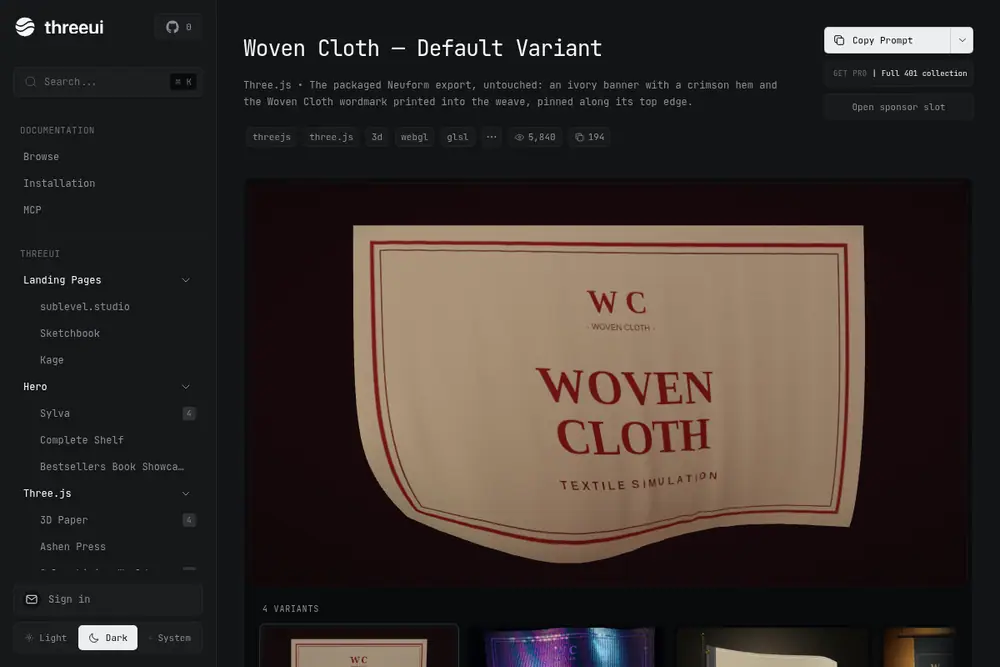This screenshot has width=1000, height=667.
Task: Click the envelope icon beside Sign in
Action: [31, 599]
